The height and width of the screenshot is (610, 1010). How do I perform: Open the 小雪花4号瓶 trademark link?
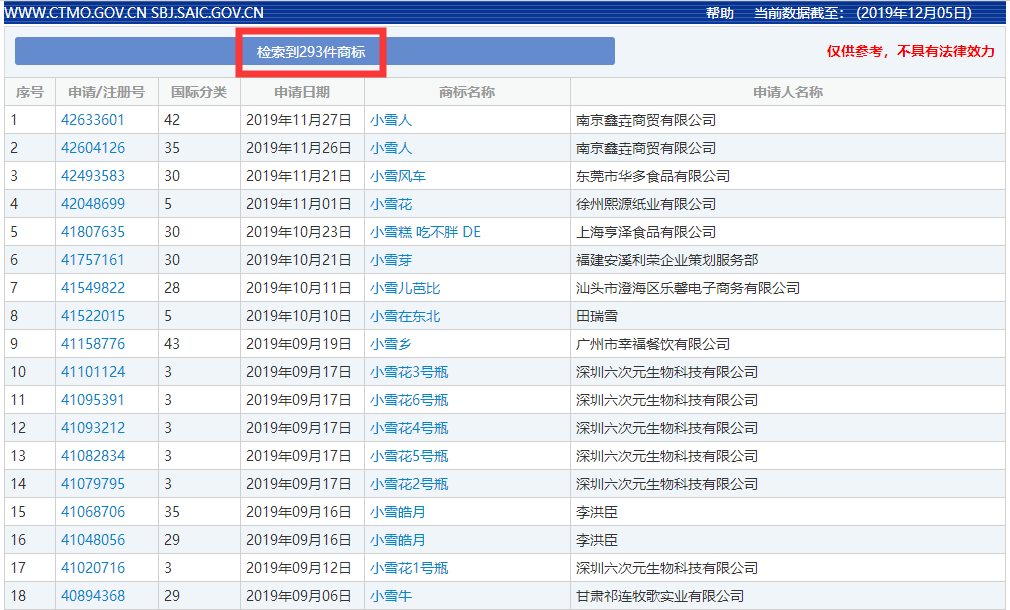point(408,428)
